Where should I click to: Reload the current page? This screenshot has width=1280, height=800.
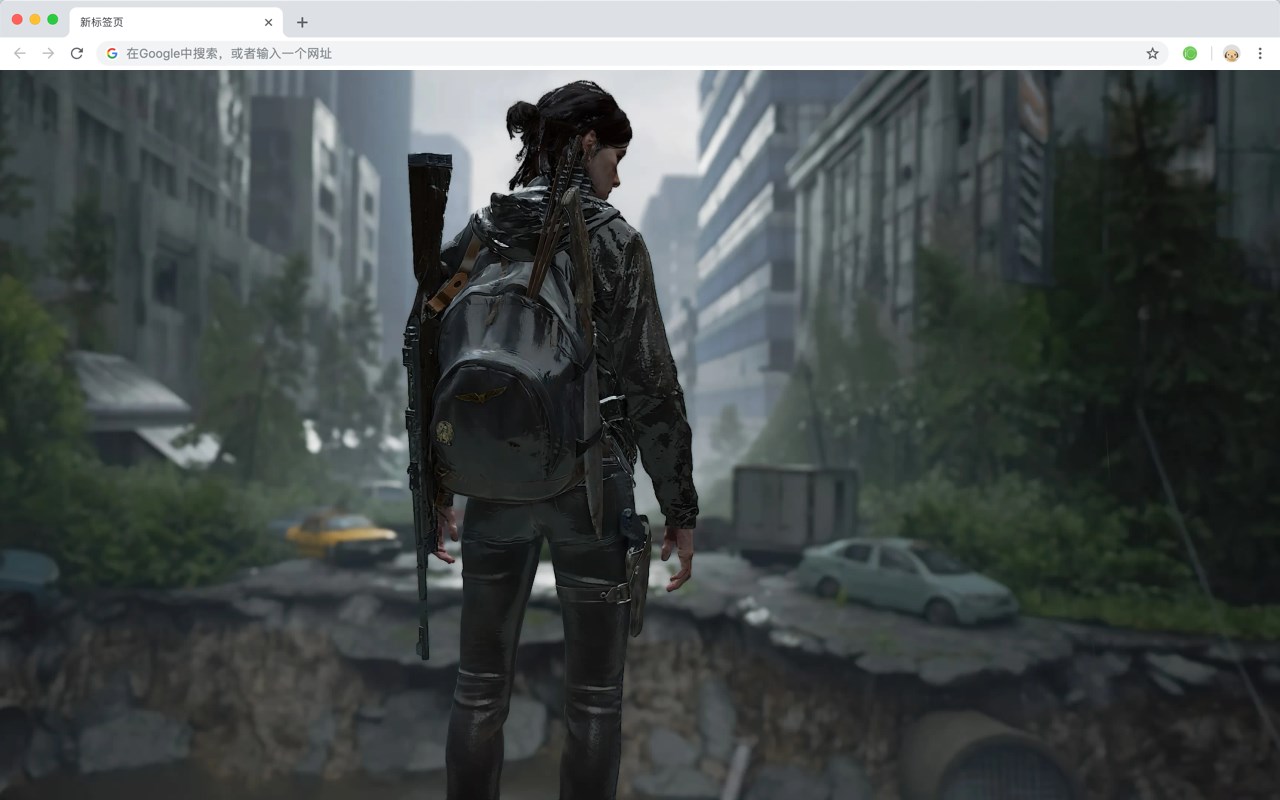click(77, 53)
